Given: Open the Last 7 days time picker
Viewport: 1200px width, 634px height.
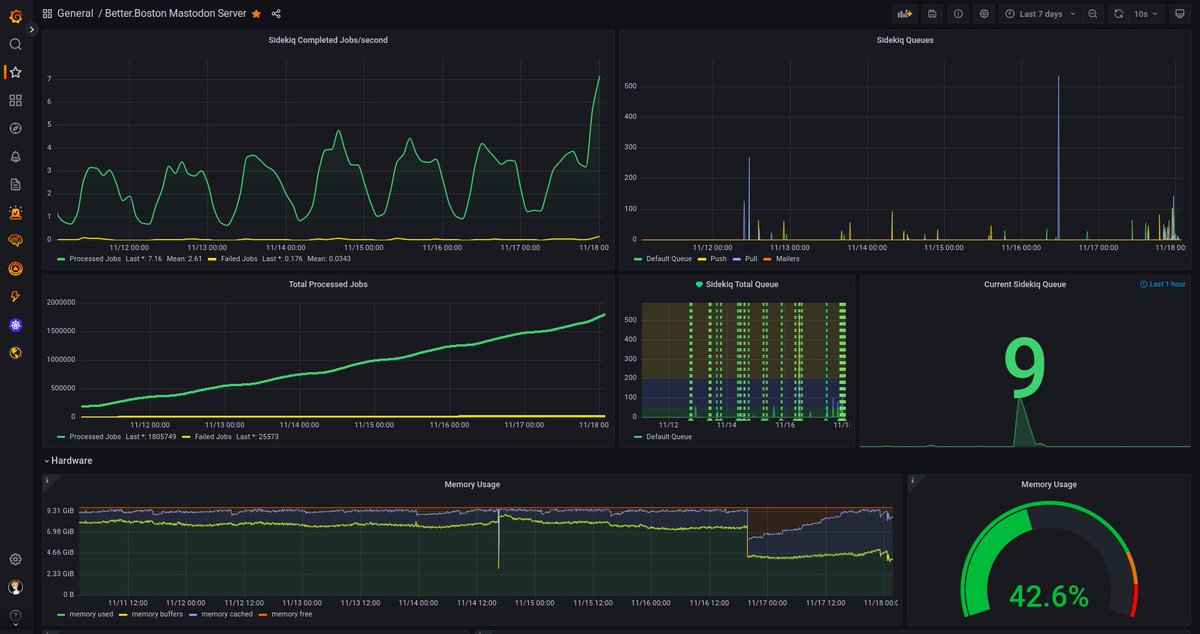Looking at the screenshot, I should pos(1040,14).
